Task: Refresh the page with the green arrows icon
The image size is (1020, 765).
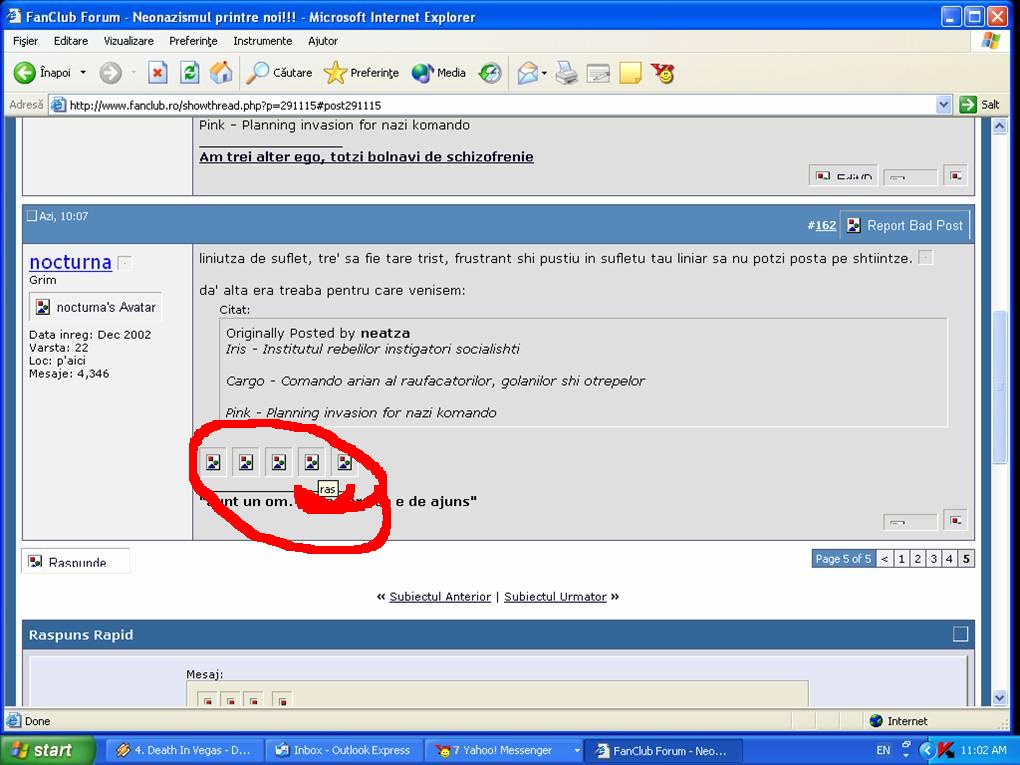Action: 189,73
